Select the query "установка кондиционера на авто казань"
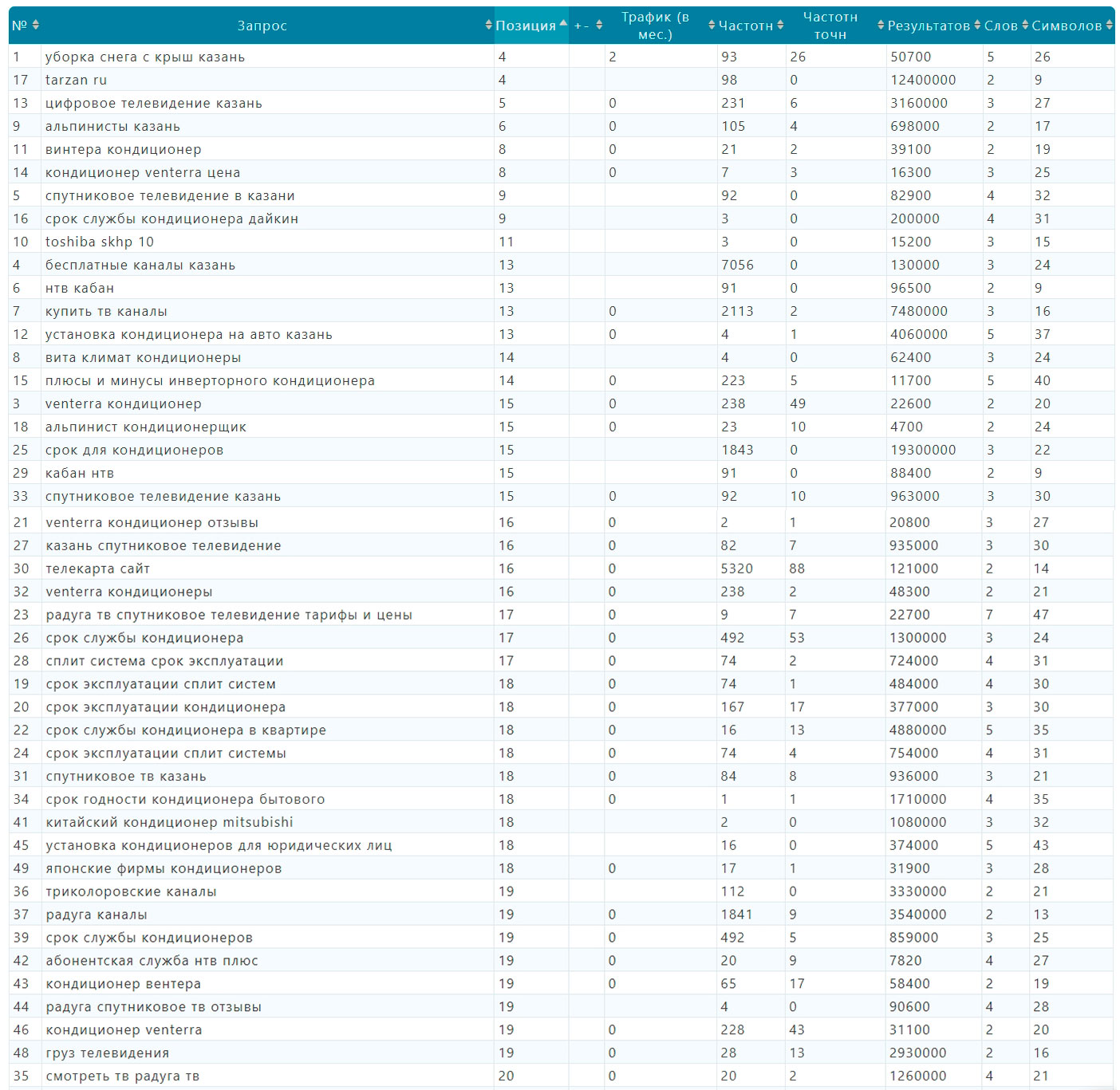 coord(189,334)
